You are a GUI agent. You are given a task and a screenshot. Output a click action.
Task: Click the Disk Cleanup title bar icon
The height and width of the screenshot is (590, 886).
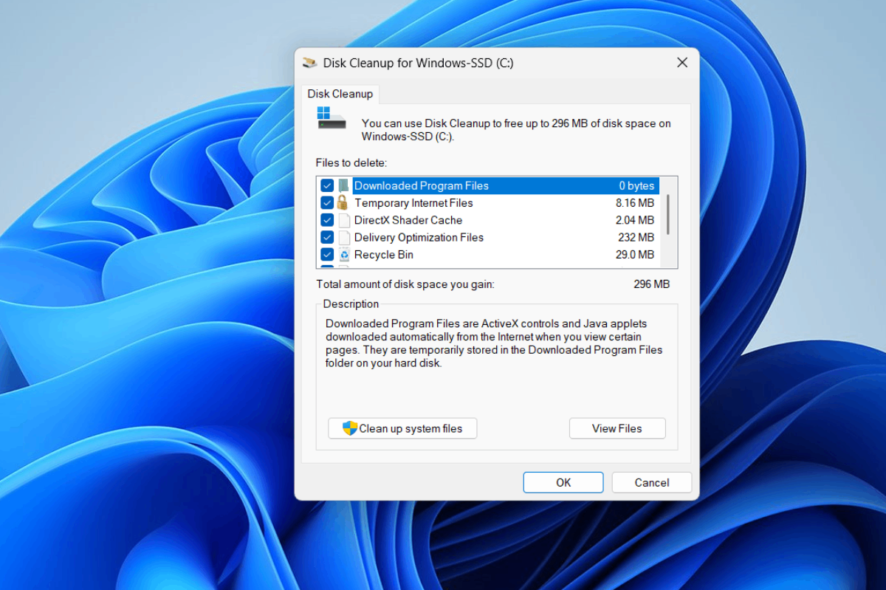(x=309, y=63)
